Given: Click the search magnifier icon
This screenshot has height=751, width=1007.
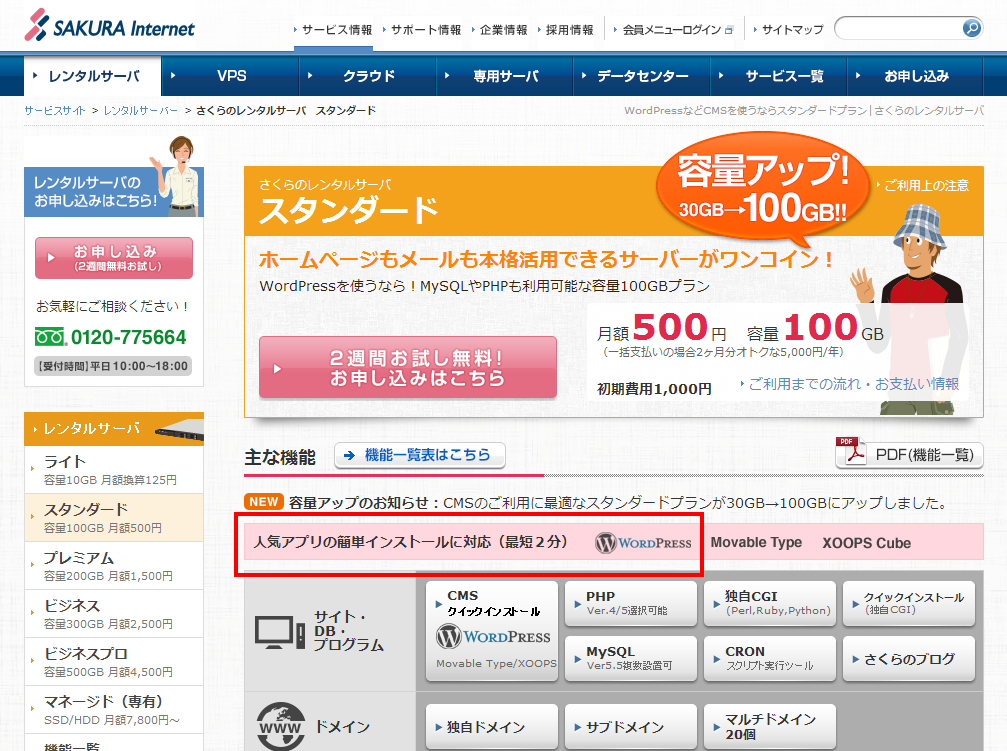Looking at the screenshot, I should point(972,28).
